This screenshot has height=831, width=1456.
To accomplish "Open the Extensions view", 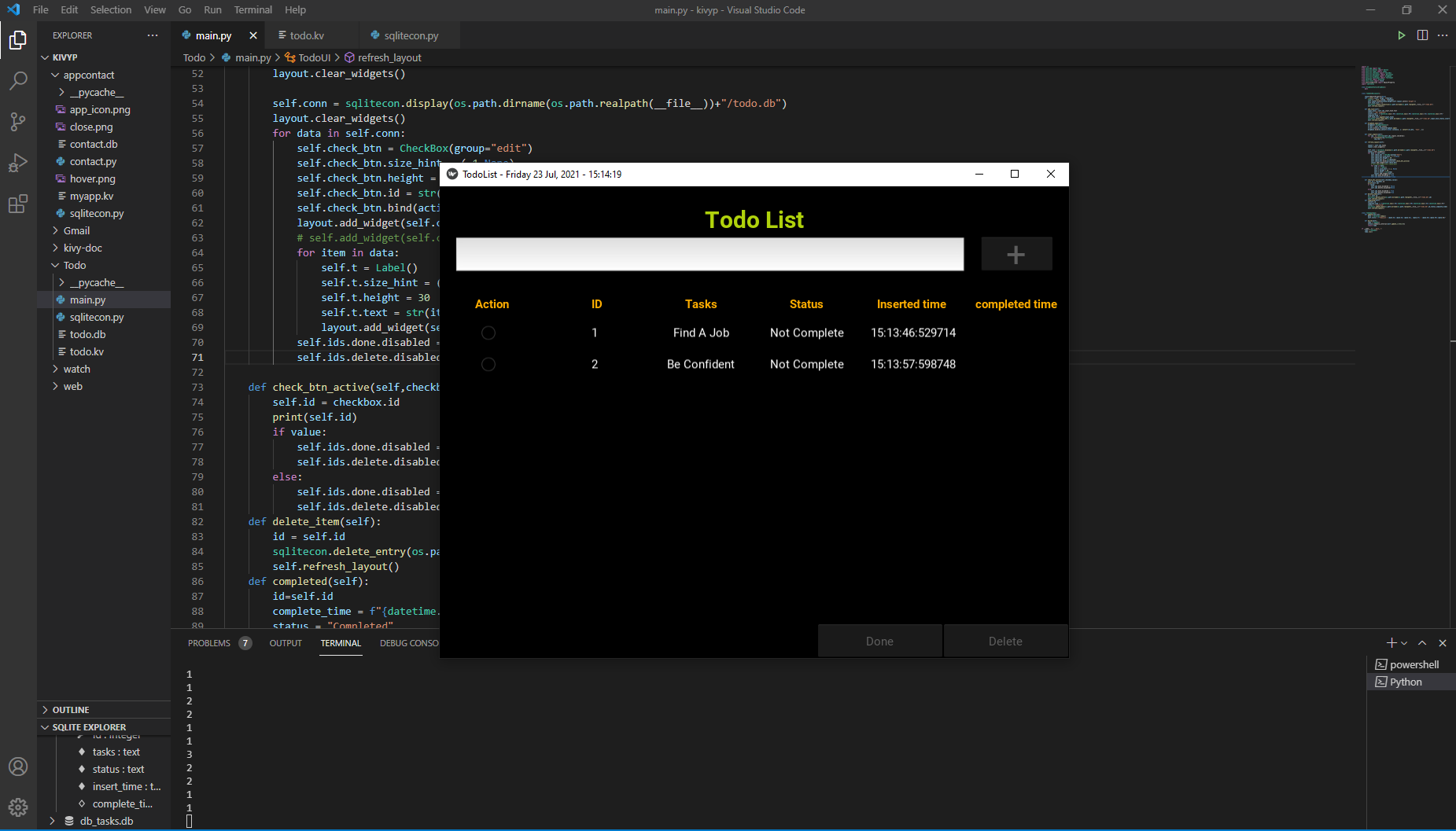I will [x=18, y=204].
